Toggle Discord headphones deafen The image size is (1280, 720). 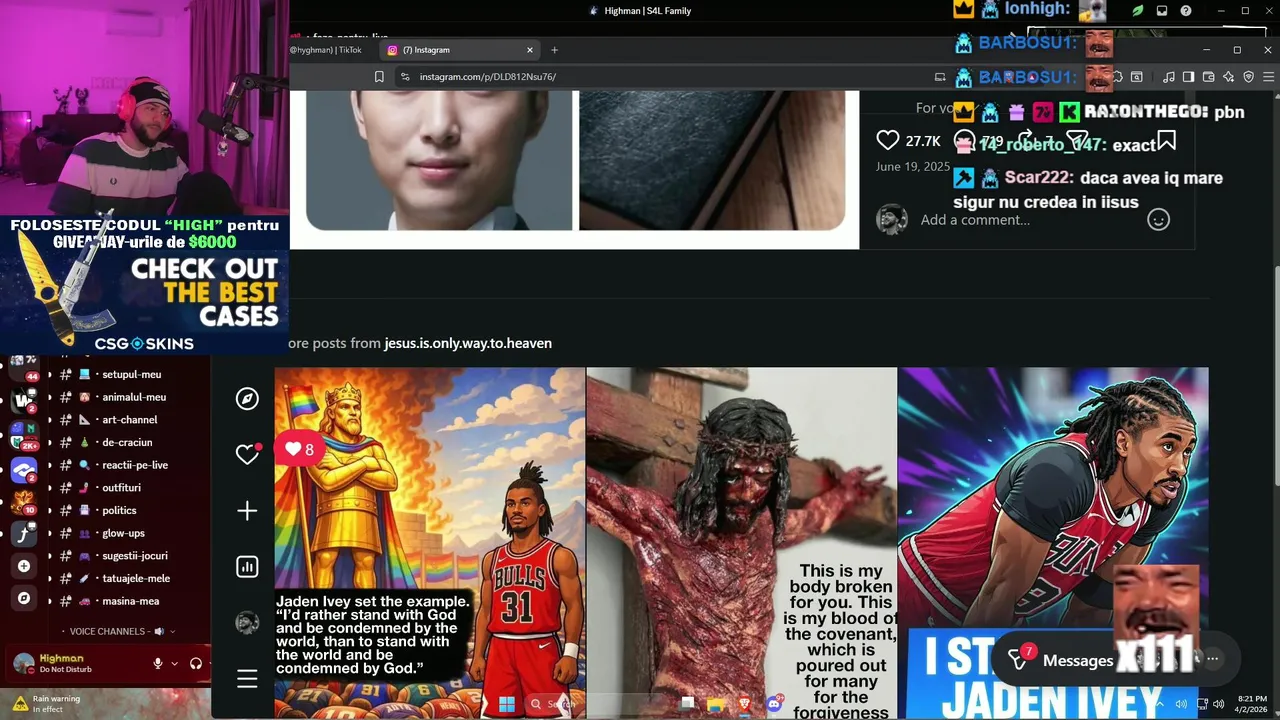tap(196, 663)
